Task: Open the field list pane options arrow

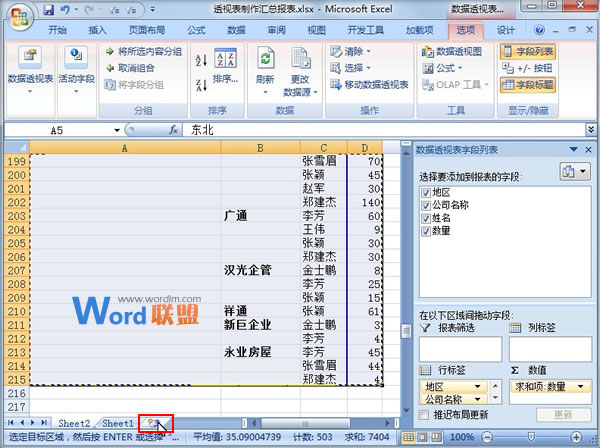Action: click(573, 150)
